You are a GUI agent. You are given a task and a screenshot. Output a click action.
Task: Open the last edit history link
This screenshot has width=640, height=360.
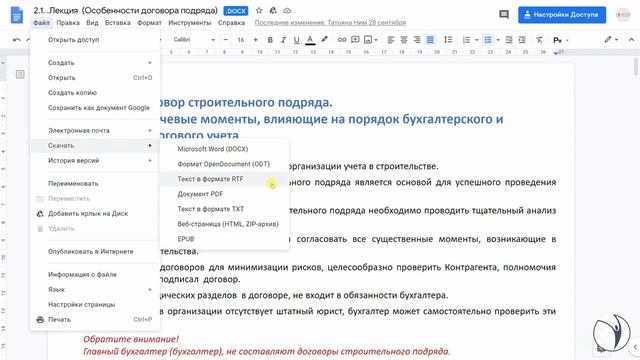pos(330,22)
